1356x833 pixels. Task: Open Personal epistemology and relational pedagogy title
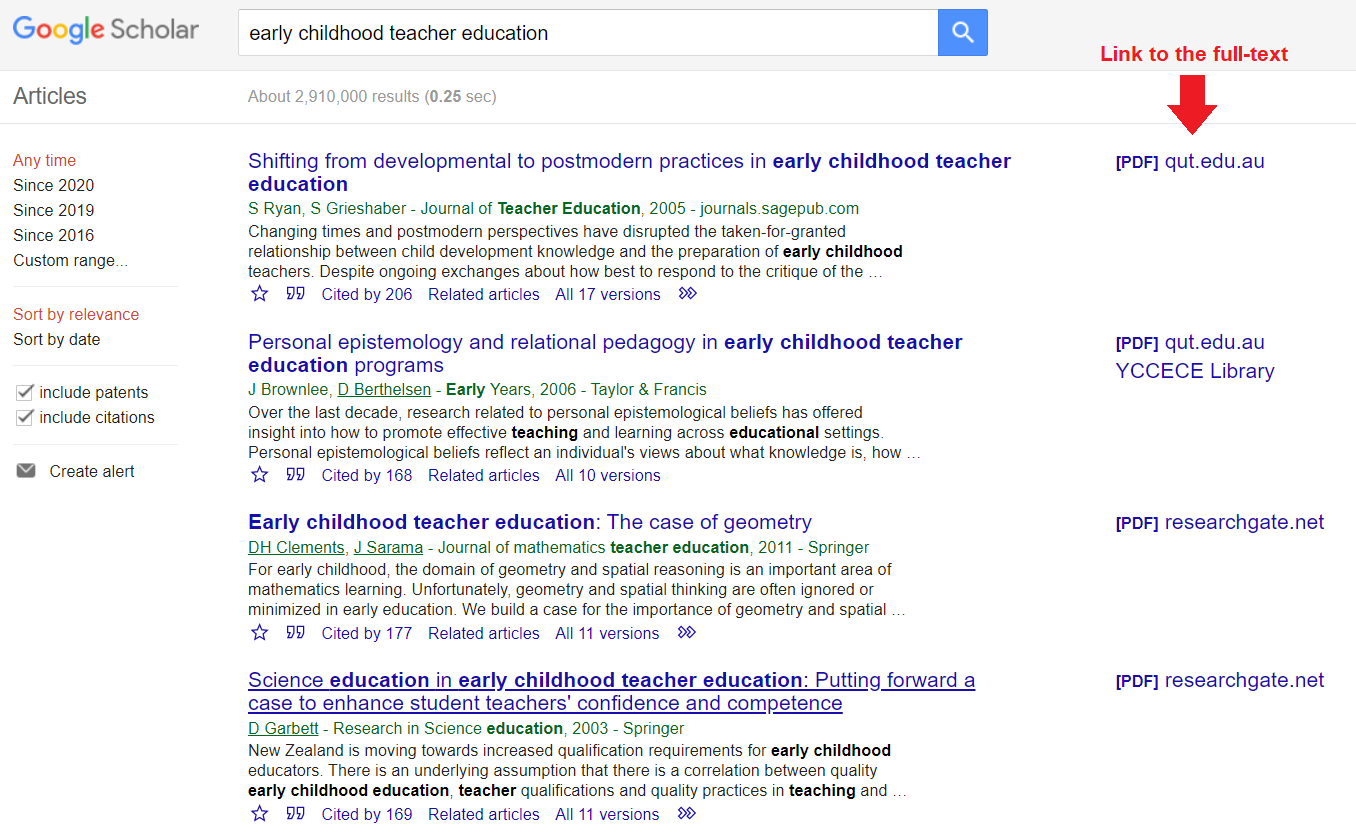tap(605, 353)
